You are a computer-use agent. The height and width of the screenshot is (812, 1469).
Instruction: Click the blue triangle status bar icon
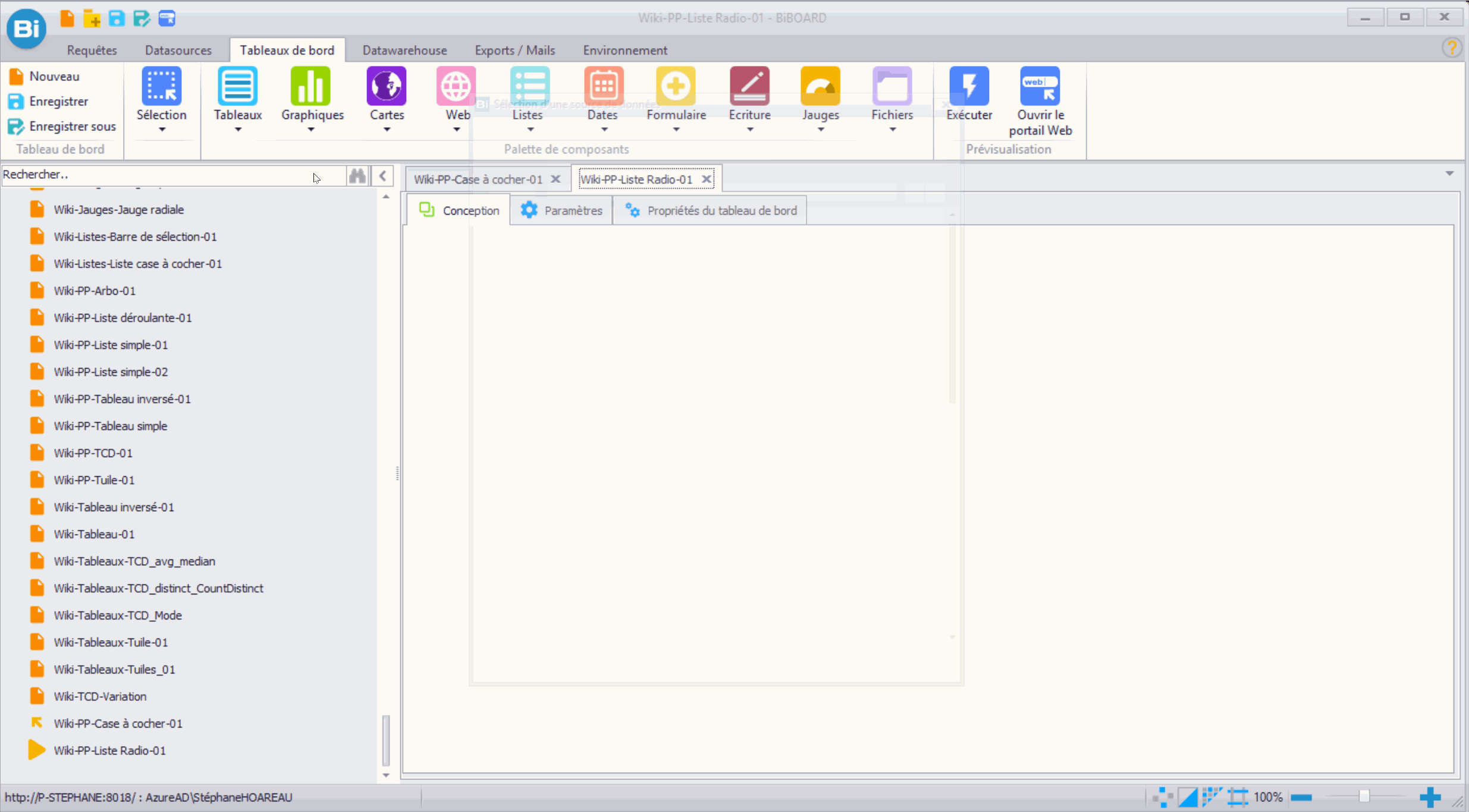1188,797
